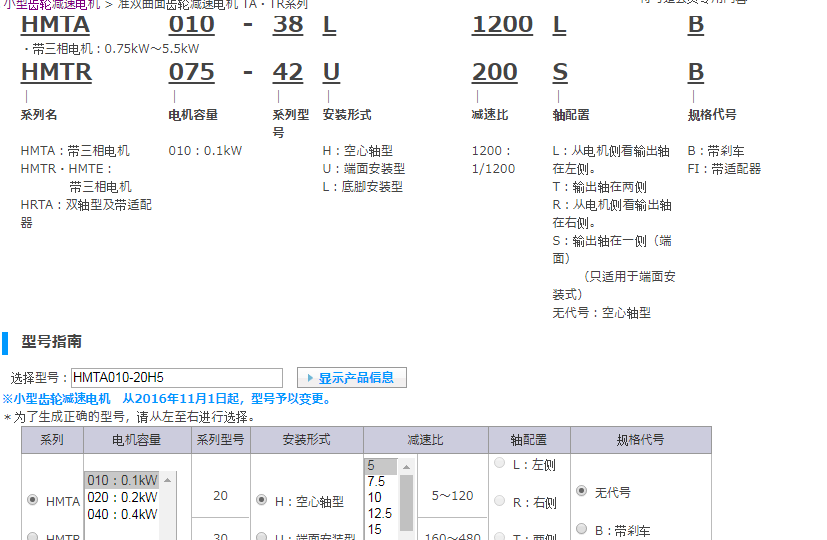Select H：空心轴型 installation radio button

[x=262, y=500]
